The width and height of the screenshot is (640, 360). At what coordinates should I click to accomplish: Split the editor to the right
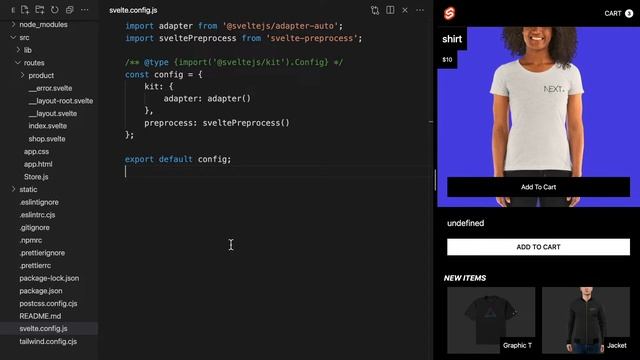[390, 10]
